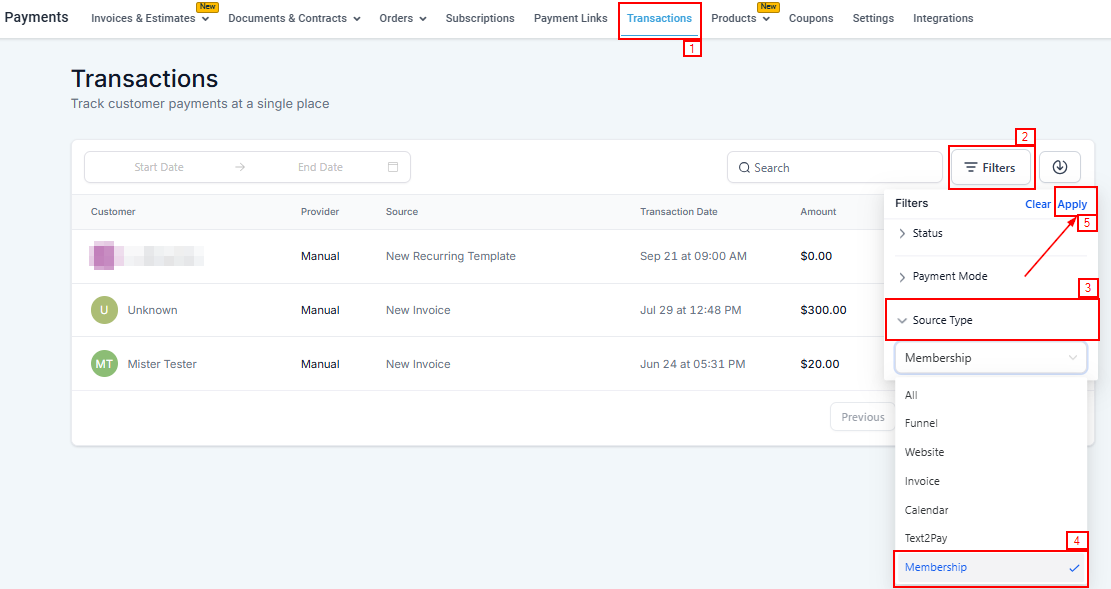Select the checked Membership option
Viewport: 1111px width, 589px height.
(x=936, y=567)
